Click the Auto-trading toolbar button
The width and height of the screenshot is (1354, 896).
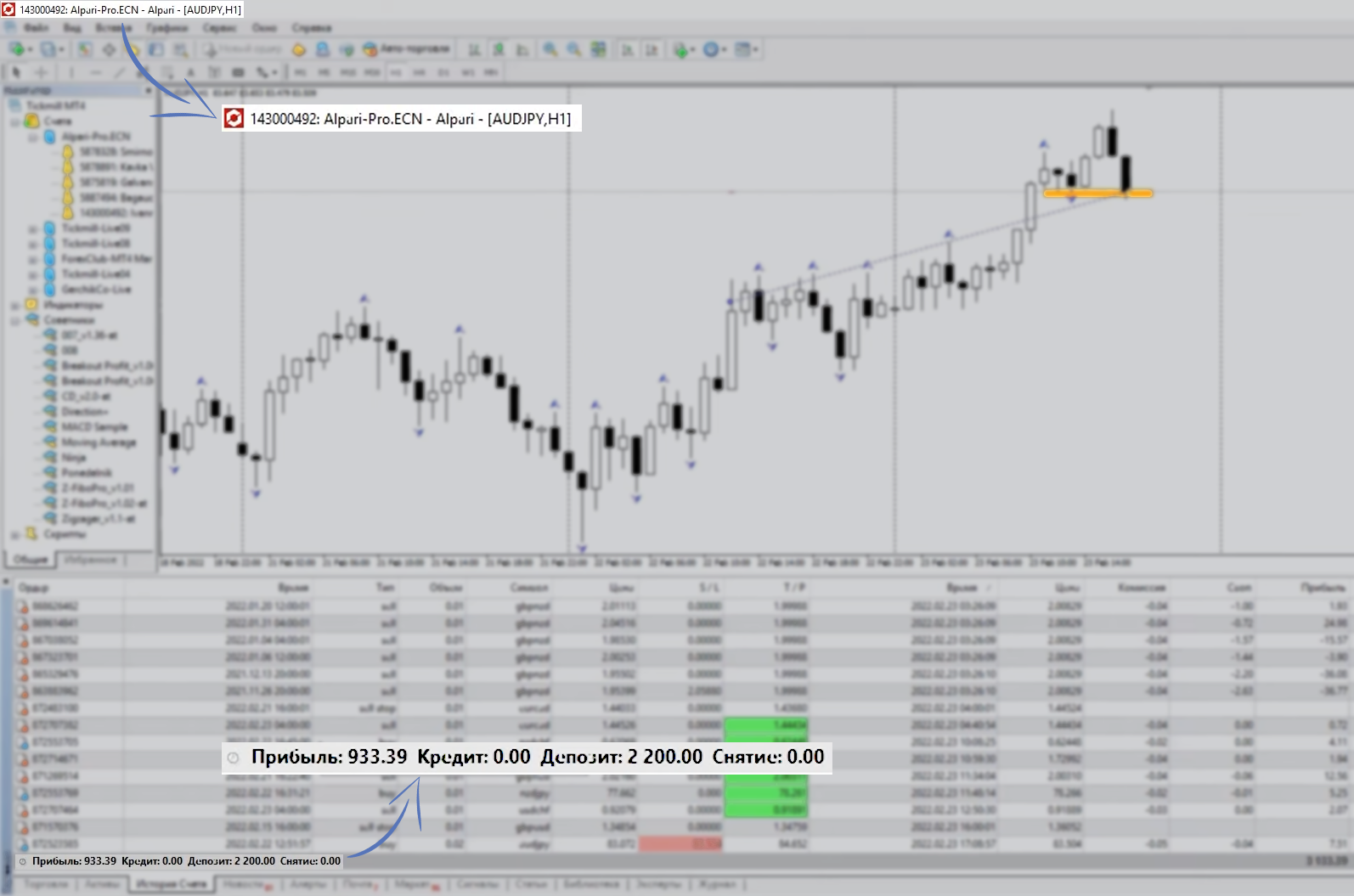(407, 49)
